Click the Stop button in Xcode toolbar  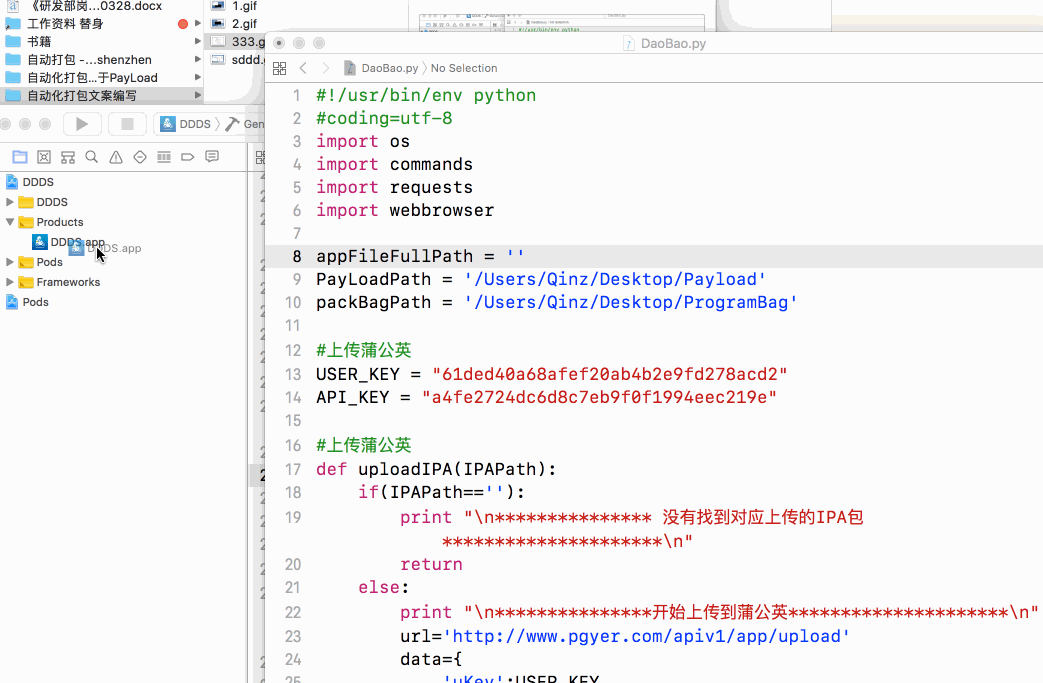(127, 124)
